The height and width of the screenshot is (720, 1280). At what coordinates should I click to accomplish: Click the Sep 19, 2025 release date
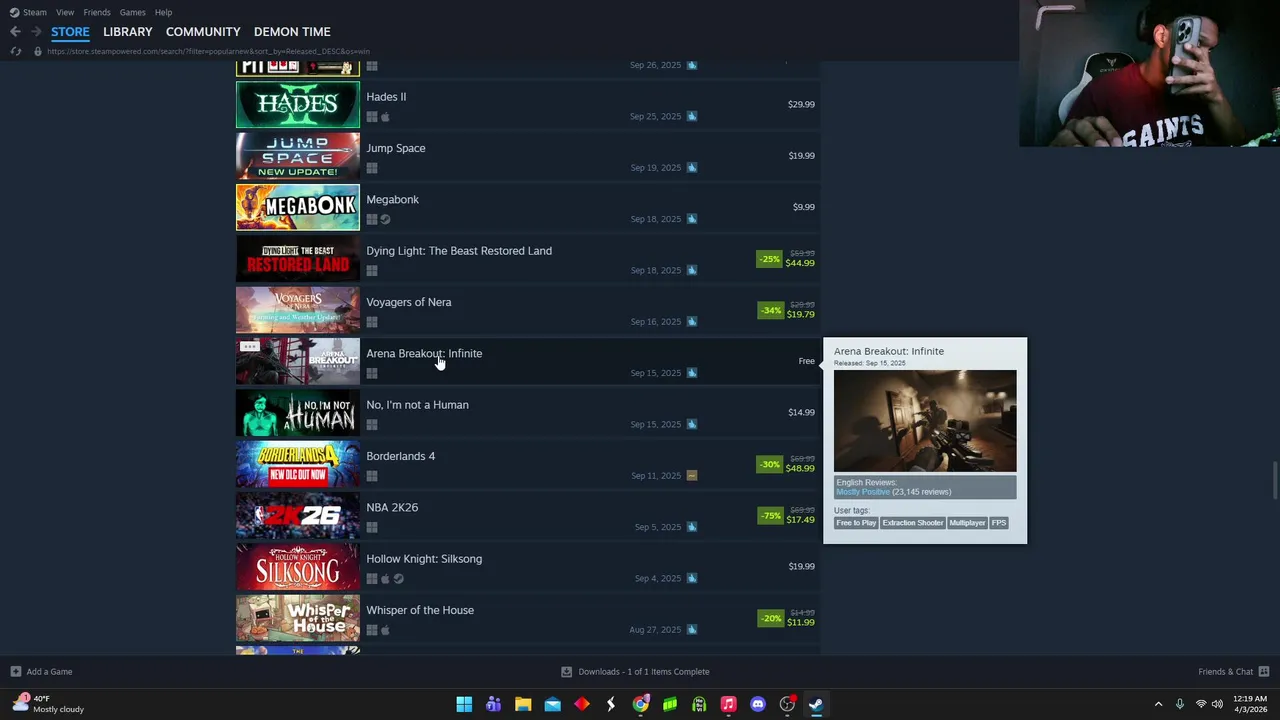click(656, 168)
